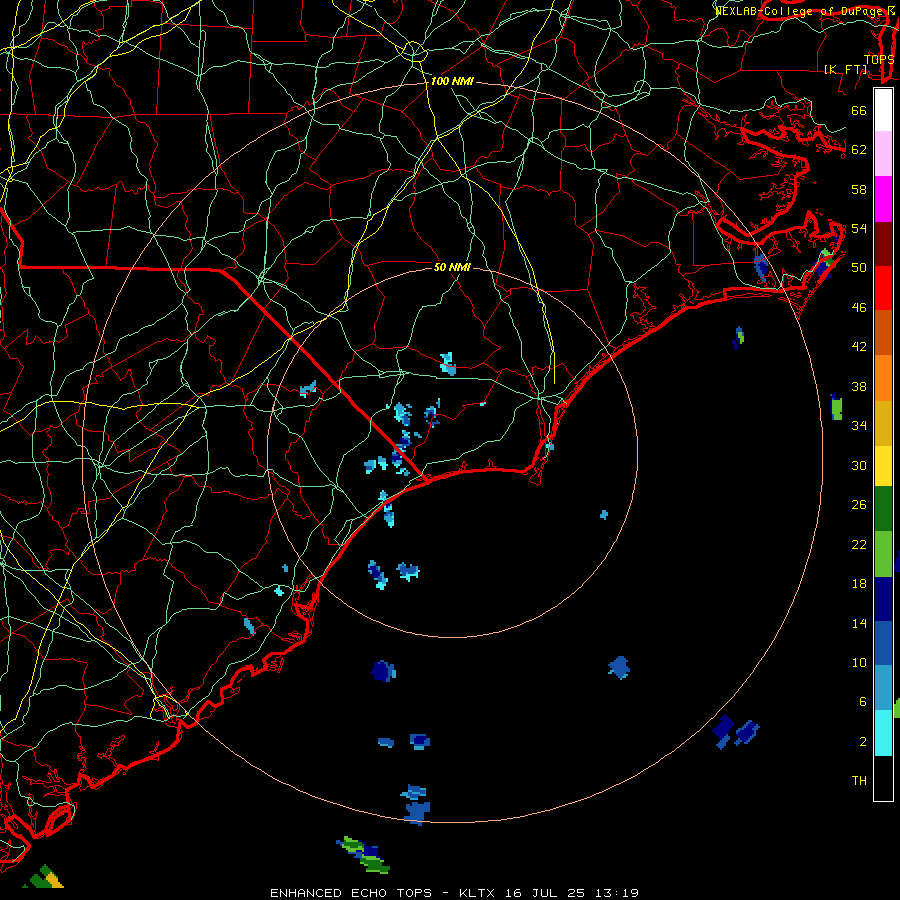Click the cyan legend swatch
This screenshot has height=900, width=900.
883,733
